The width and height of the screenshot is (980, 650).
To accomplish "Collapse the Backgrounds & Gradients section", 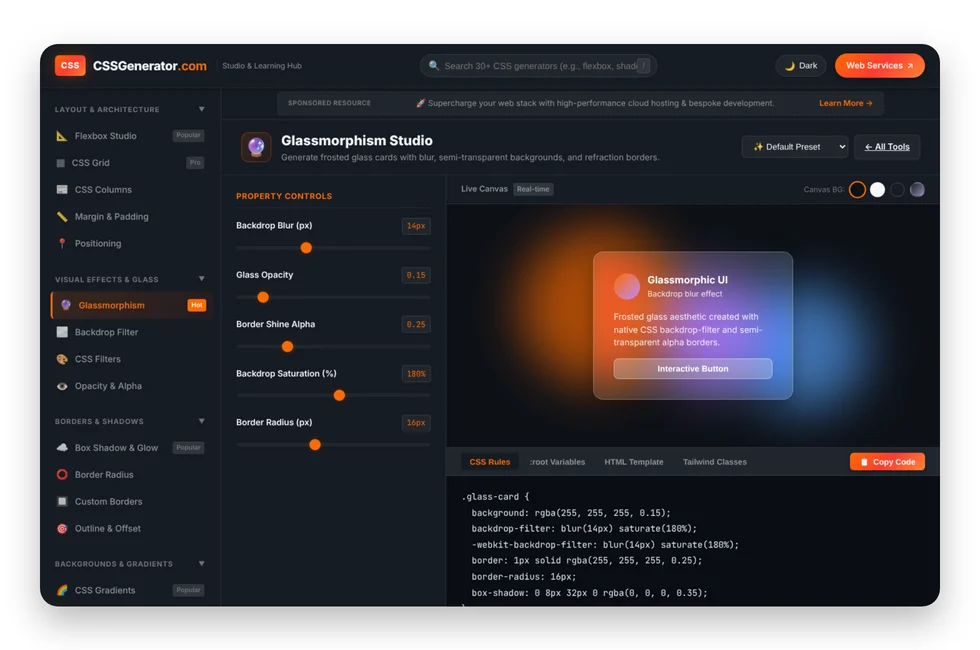I will click(201, 563).
